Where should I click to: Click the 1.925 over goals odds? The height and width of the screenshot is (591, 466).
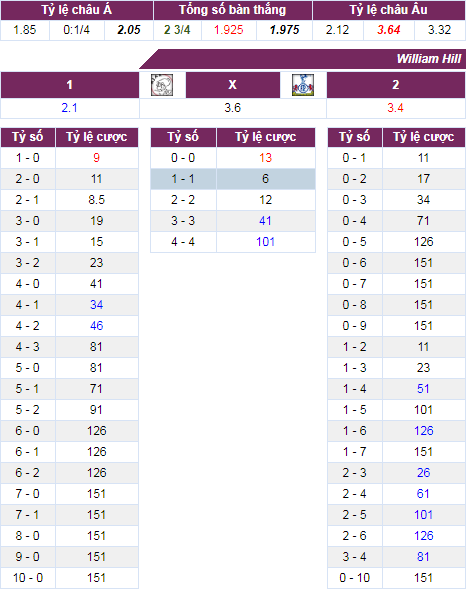click(229, 30)
